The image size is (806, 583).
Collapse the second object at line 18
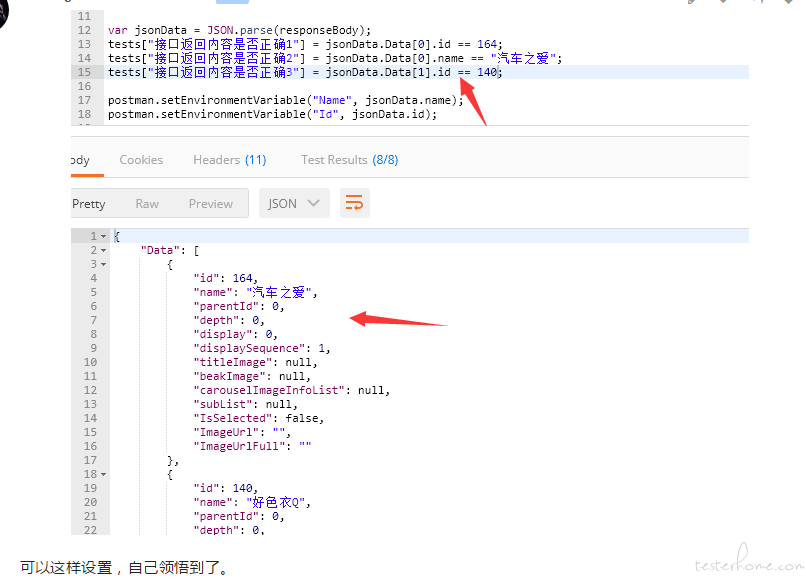tap(103, 475)
